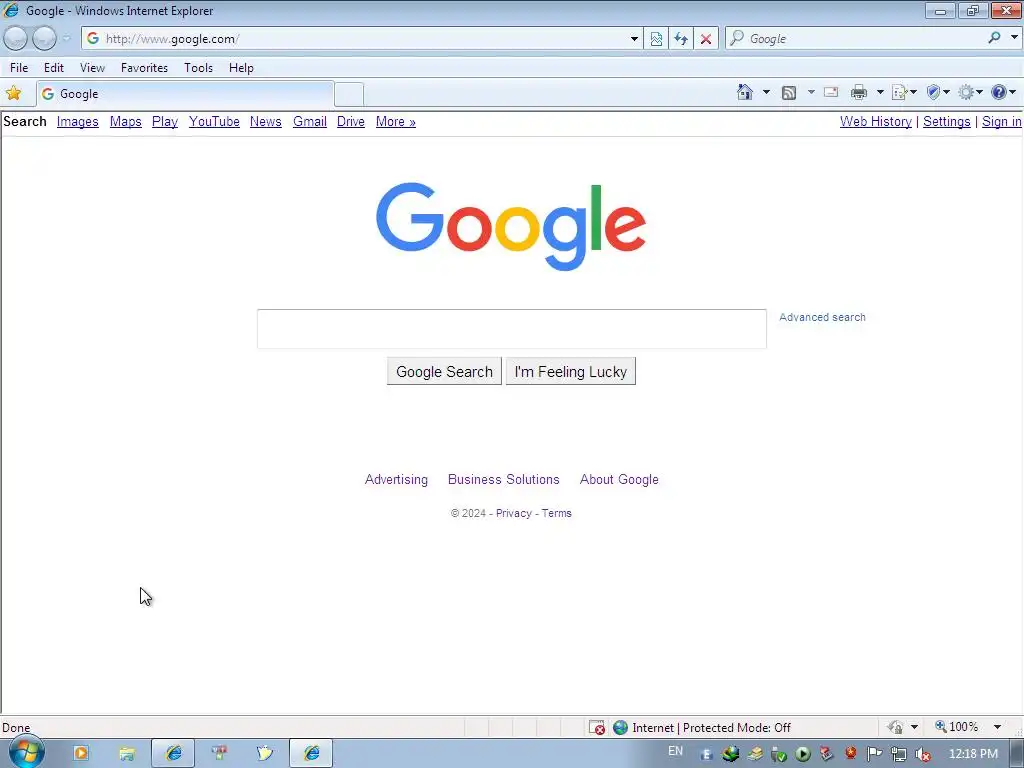Viewport: 1024px width, 768px height.
Task: Open the Terms footer link
Action: click(556, 513)
